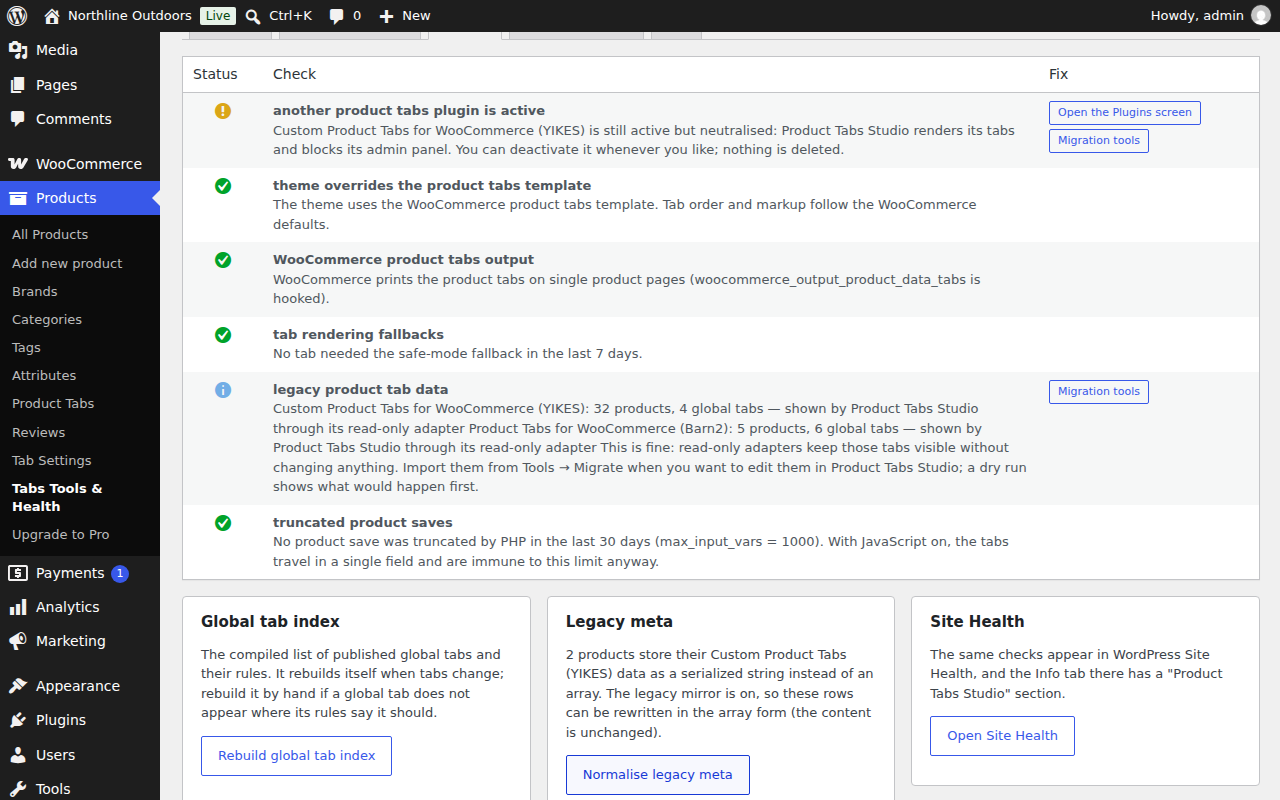Open Tags submenu item
Image resolution: width=1280 pixels, height=800 pixels.
[x=26, y=348]
